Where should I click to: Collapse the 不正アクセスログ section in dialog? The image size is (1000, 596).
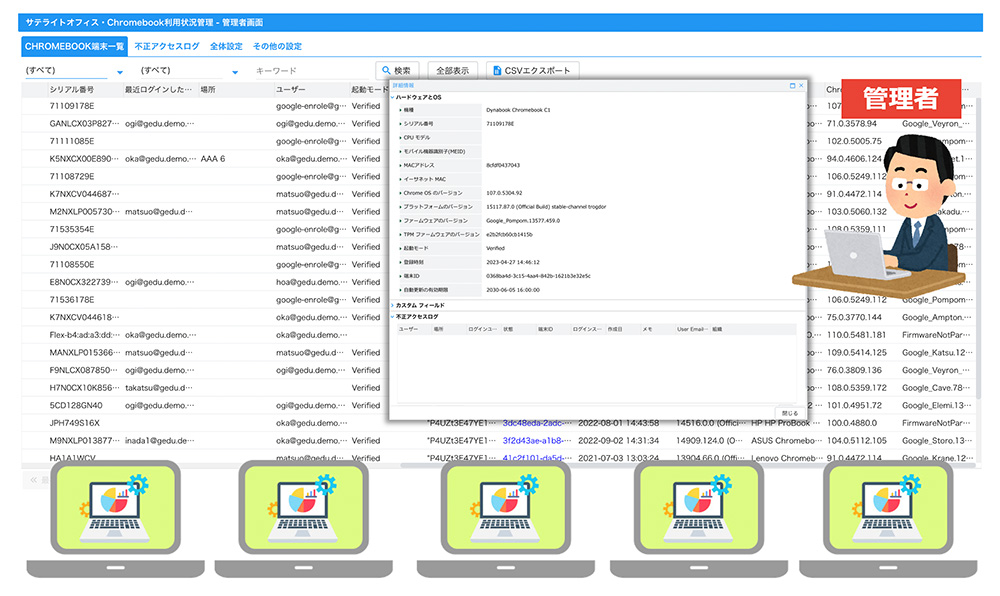[x=393, y=317]
